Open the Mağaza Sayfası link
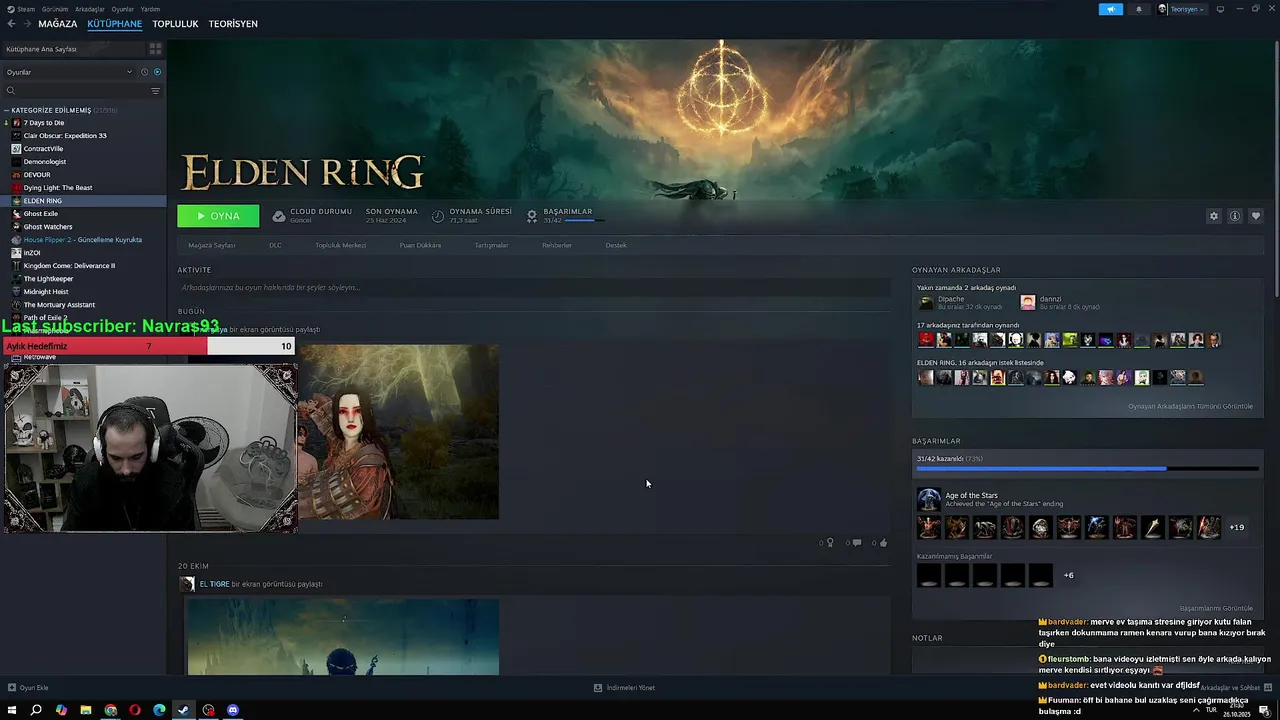 point(212,245)
